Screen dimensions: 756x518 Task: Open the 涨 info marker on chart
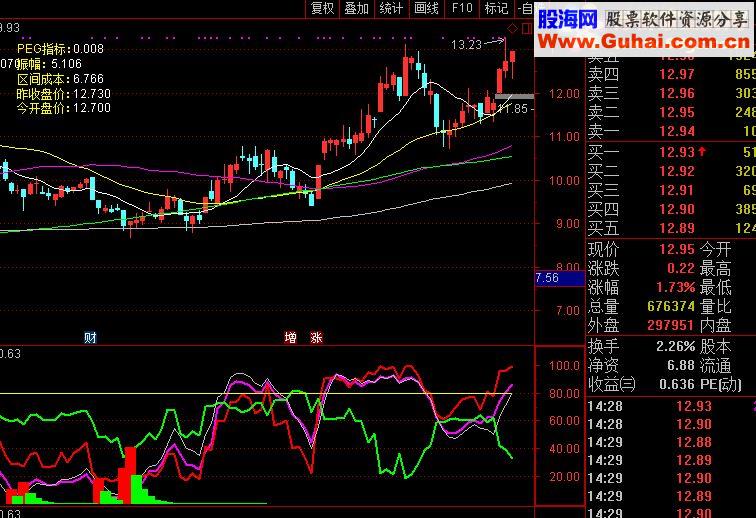click(x=316, y=338)
